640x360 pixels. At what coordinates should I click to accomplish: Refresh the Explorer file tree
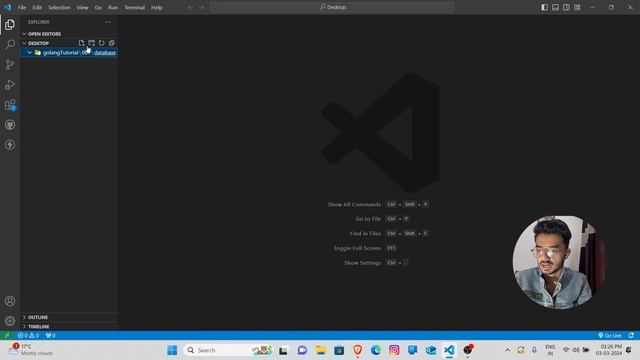pyautogui.click(x=102, y=43)
